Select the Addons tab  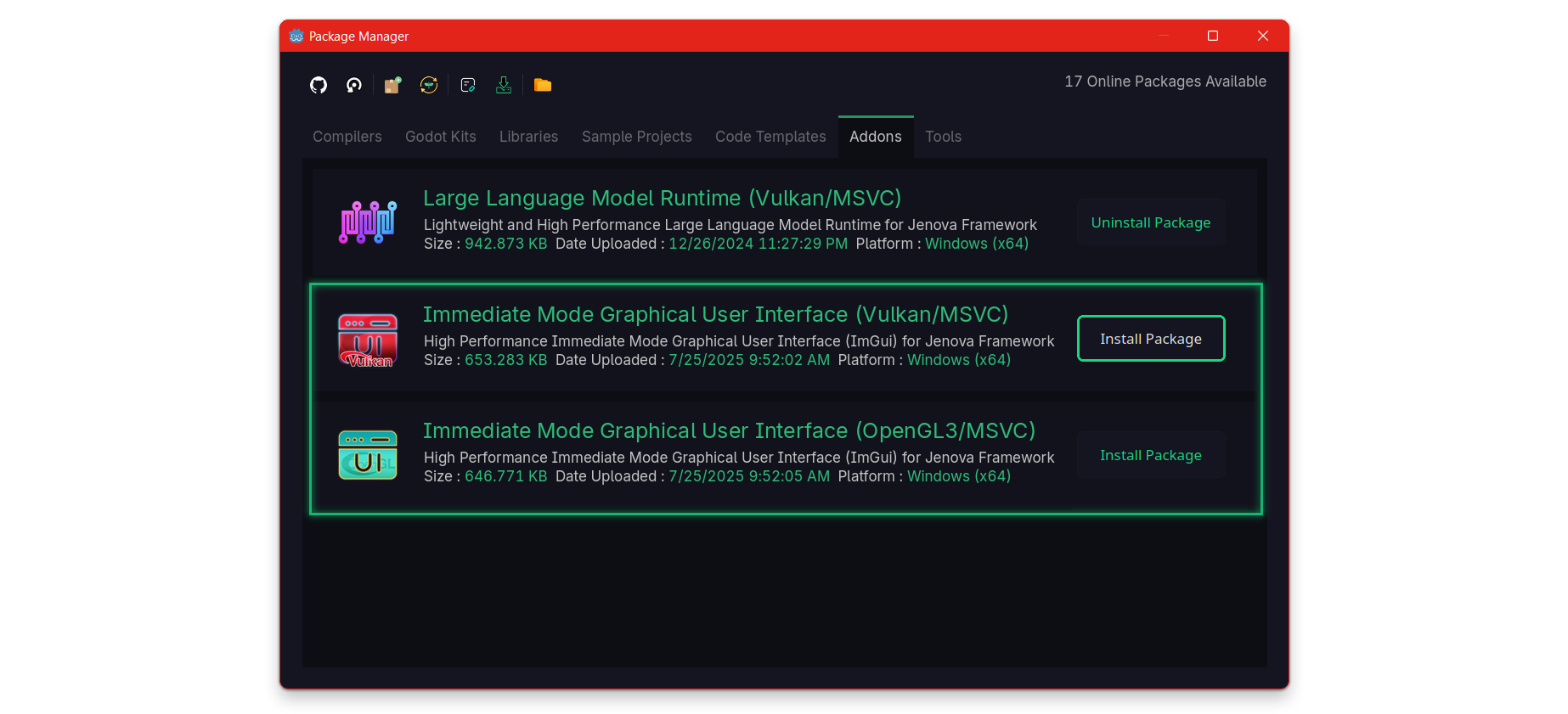click(x=876, y=137)
